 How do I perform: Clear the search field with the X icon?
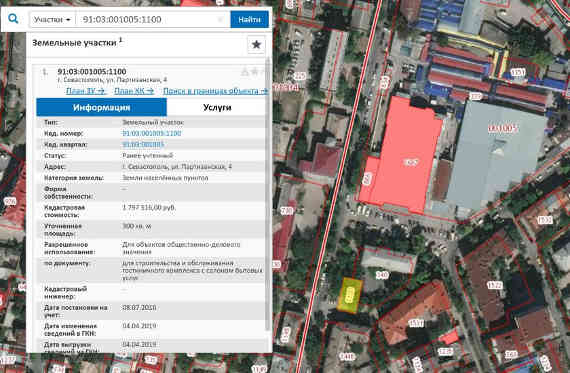coord(221,19)
